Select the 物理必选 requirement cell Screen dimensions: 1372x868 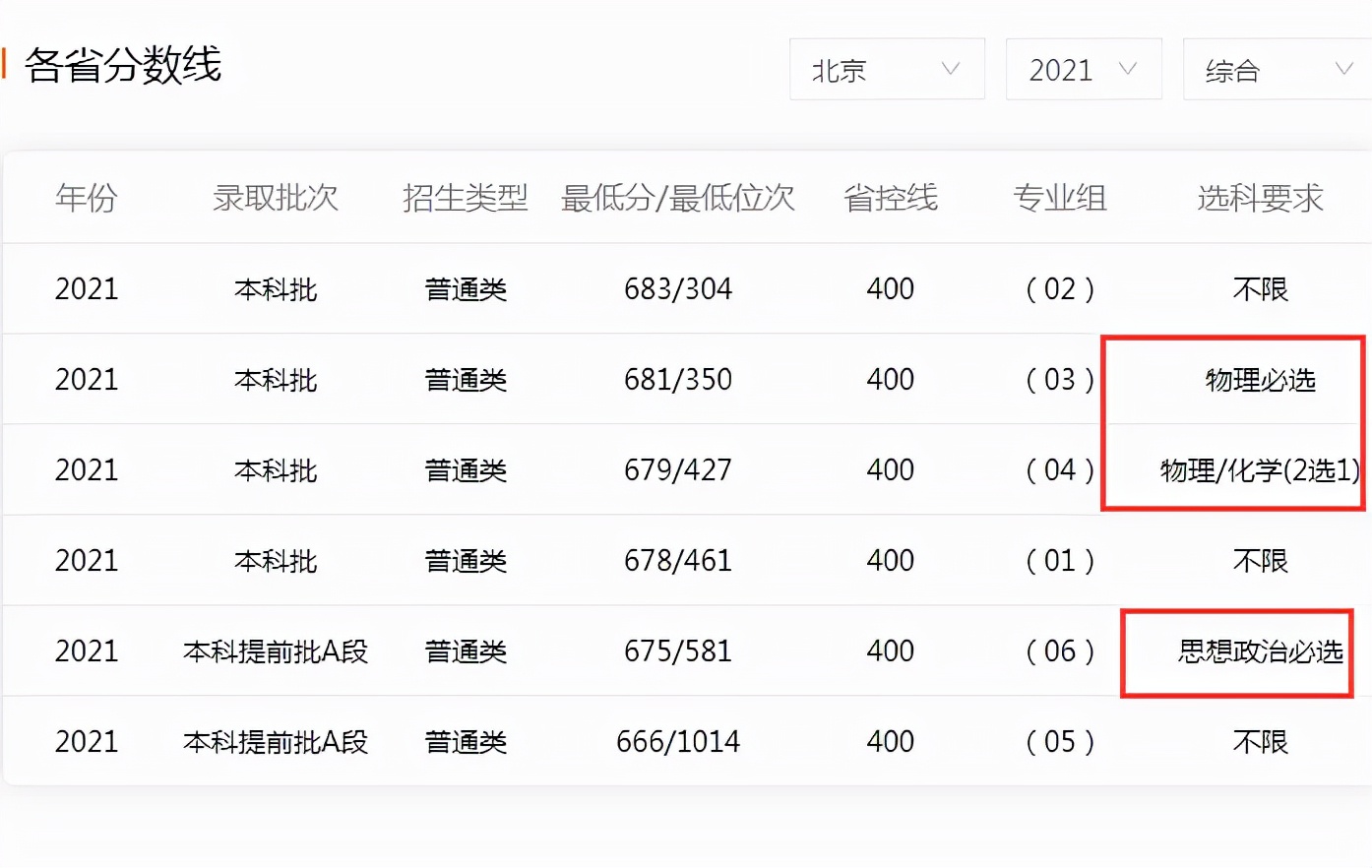pyautogui.click(x=1260, y=379)
